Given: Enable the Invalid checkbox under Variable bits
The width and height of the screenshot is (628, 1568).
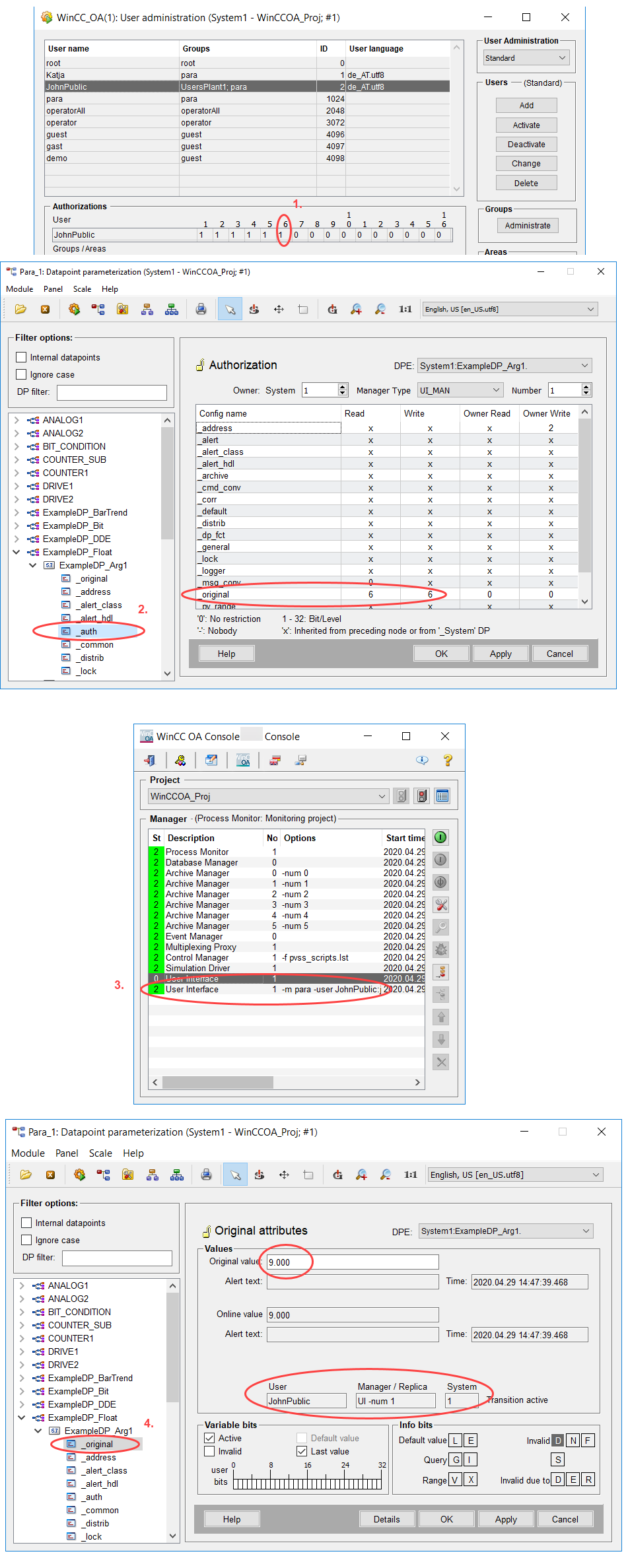Looking at the screenshot, I should [x=210, y=1451].
